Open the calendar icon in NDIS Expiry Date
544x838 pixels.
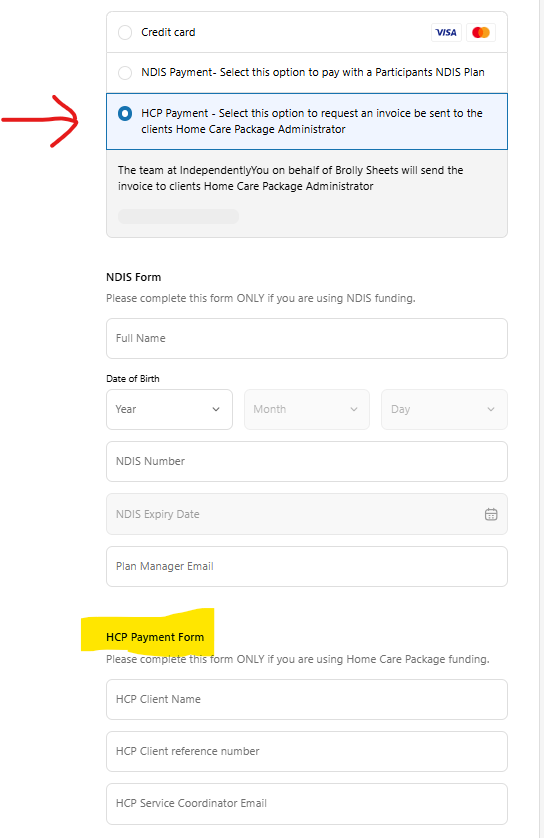[x=491, y=514]
